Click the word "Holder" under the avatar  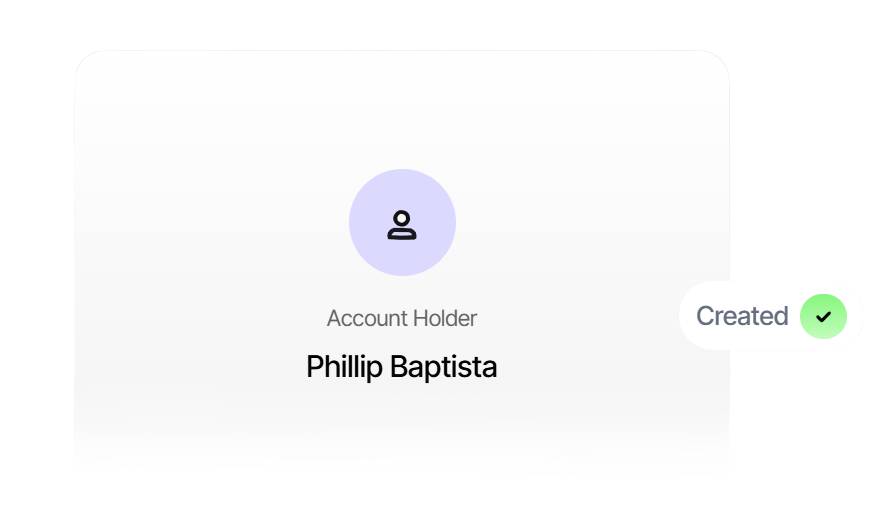click(x=440, y=318)
